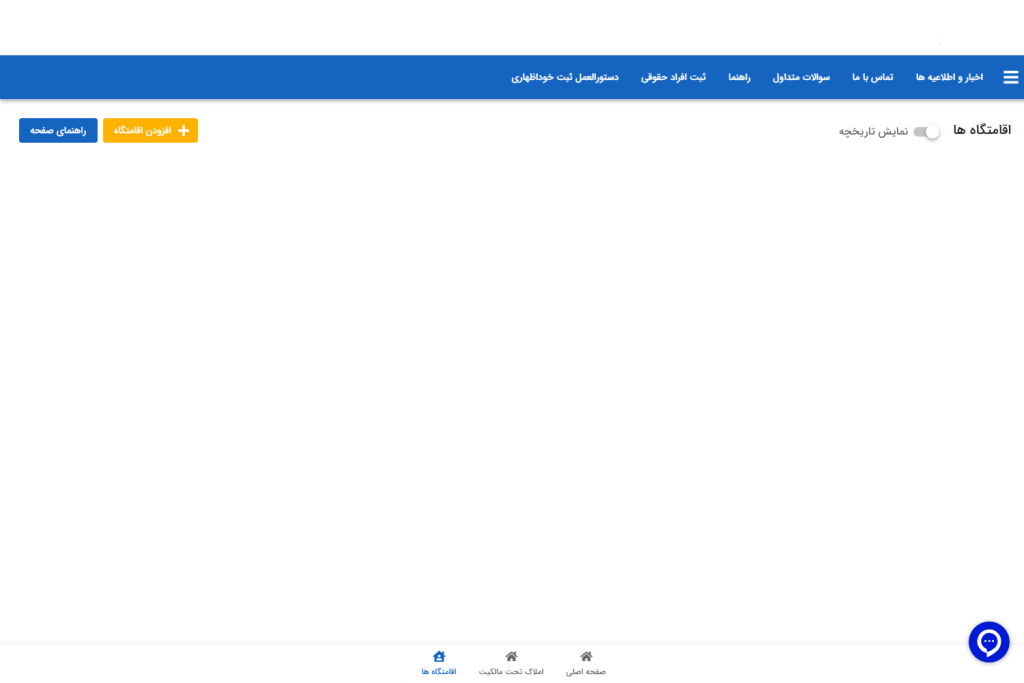Click the نمایش تاریخچه toggle label
The image size is (1024, 683).
click(x=873, y=132)
